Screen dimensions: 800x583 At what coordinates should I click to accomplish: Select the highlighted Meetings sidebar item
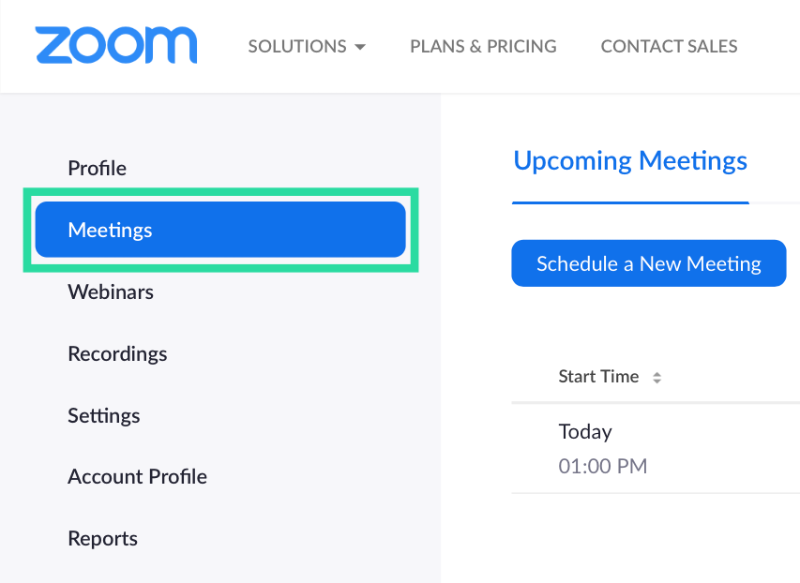[219, 230]
